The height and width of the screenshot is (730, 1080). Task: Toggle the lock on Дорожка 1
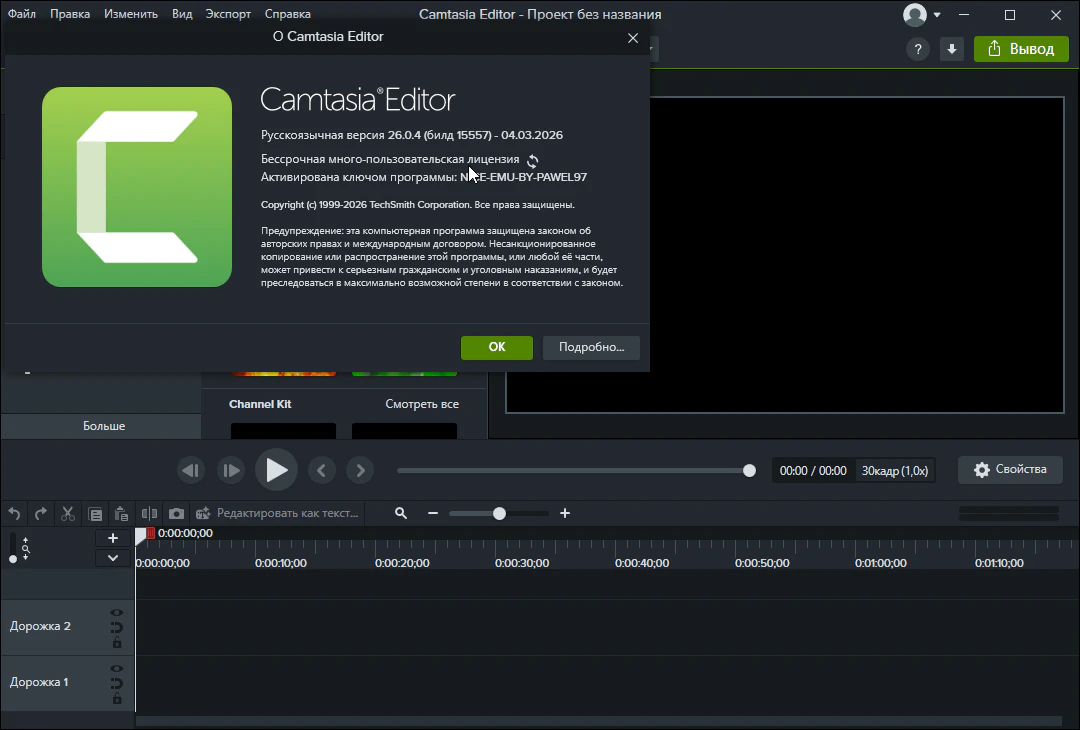(117, 699)
